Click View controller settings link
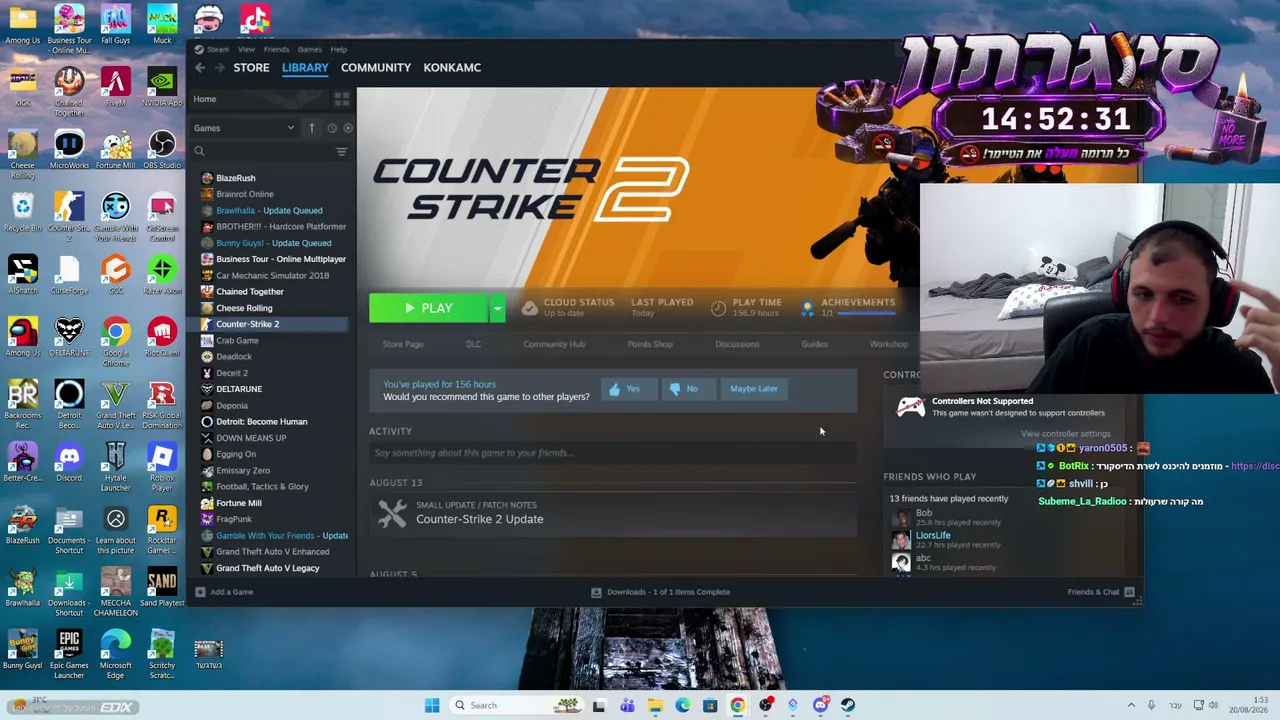1280x720 pixels. pyautogui.click(x=1066, y=434)
